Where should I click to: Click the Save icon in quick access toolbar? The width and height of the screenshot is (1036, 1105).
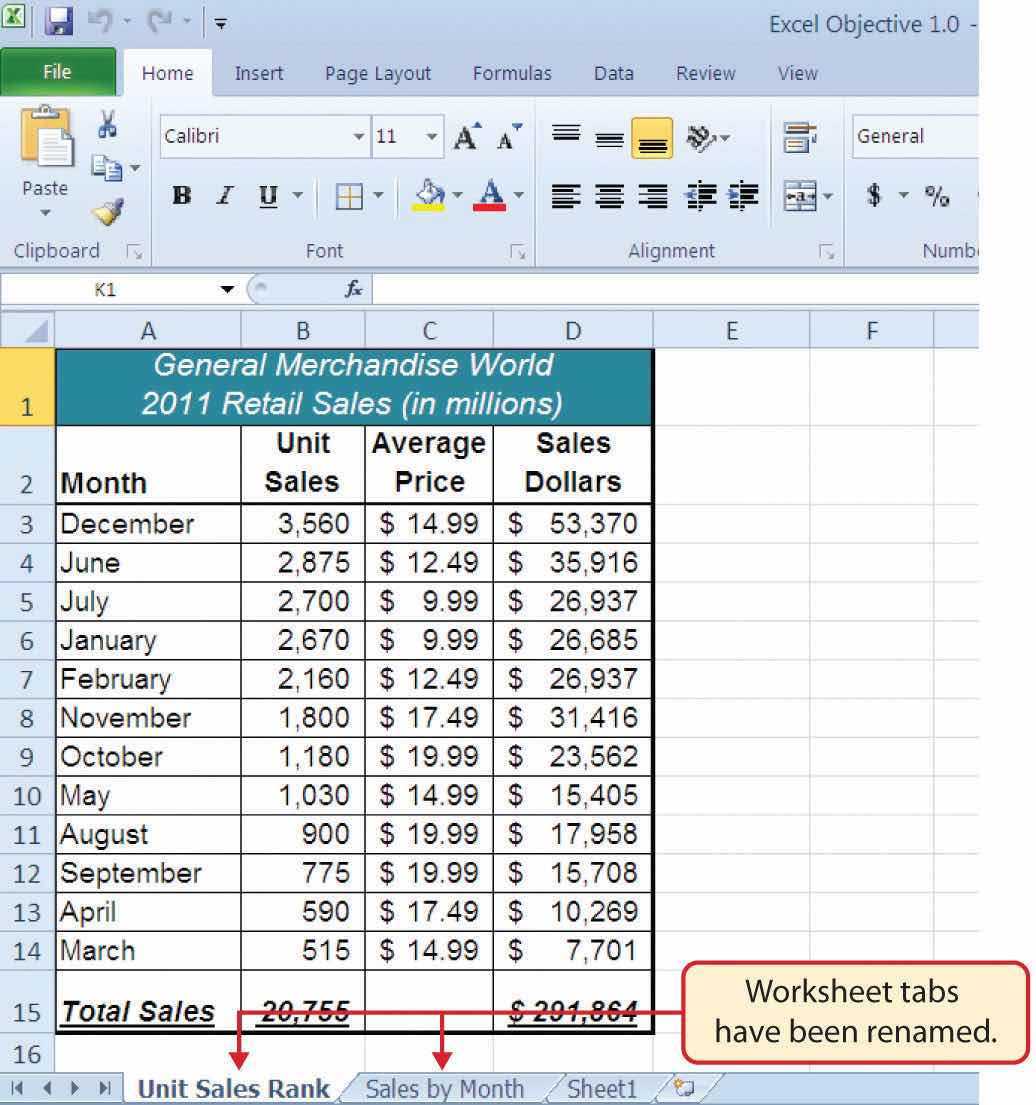click(x=59, y=21)
